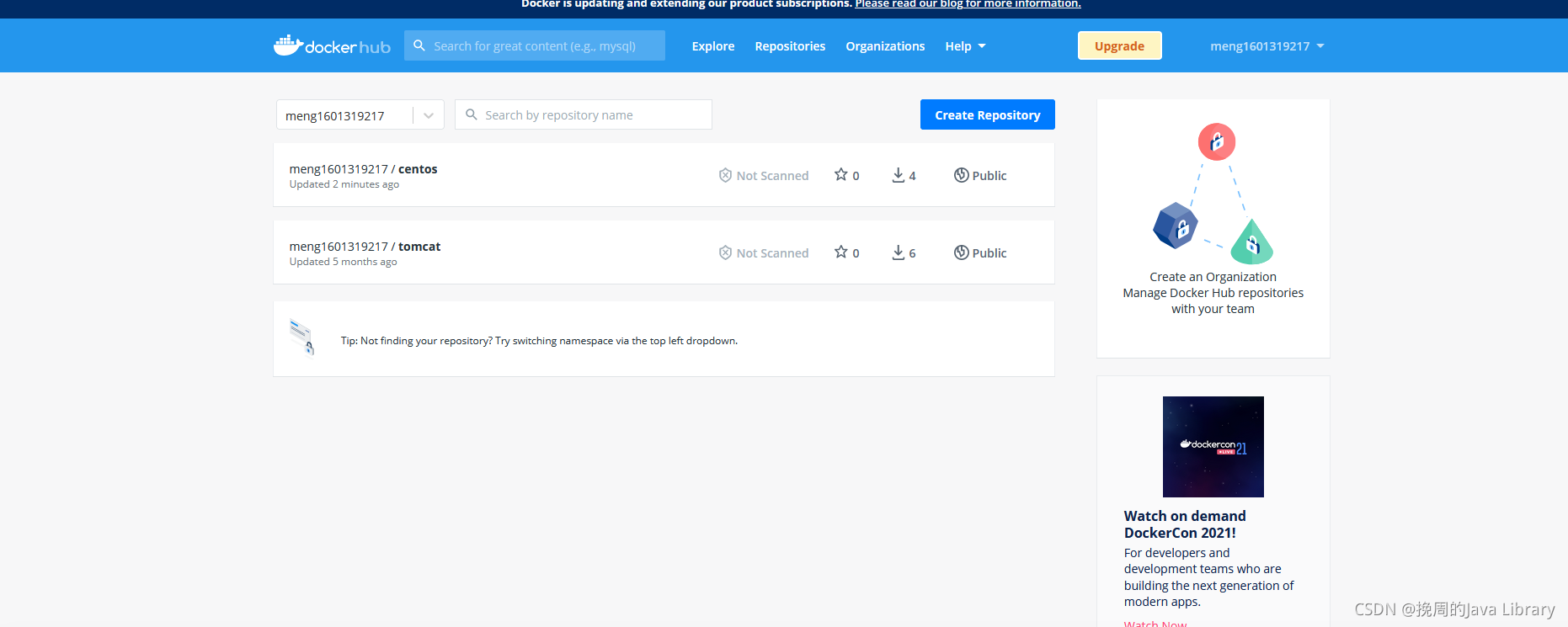The height and width of the screenshot is (627, 1568).
Task: Click the 'Updated 5 months ago' text
Action: click(343, 262)
